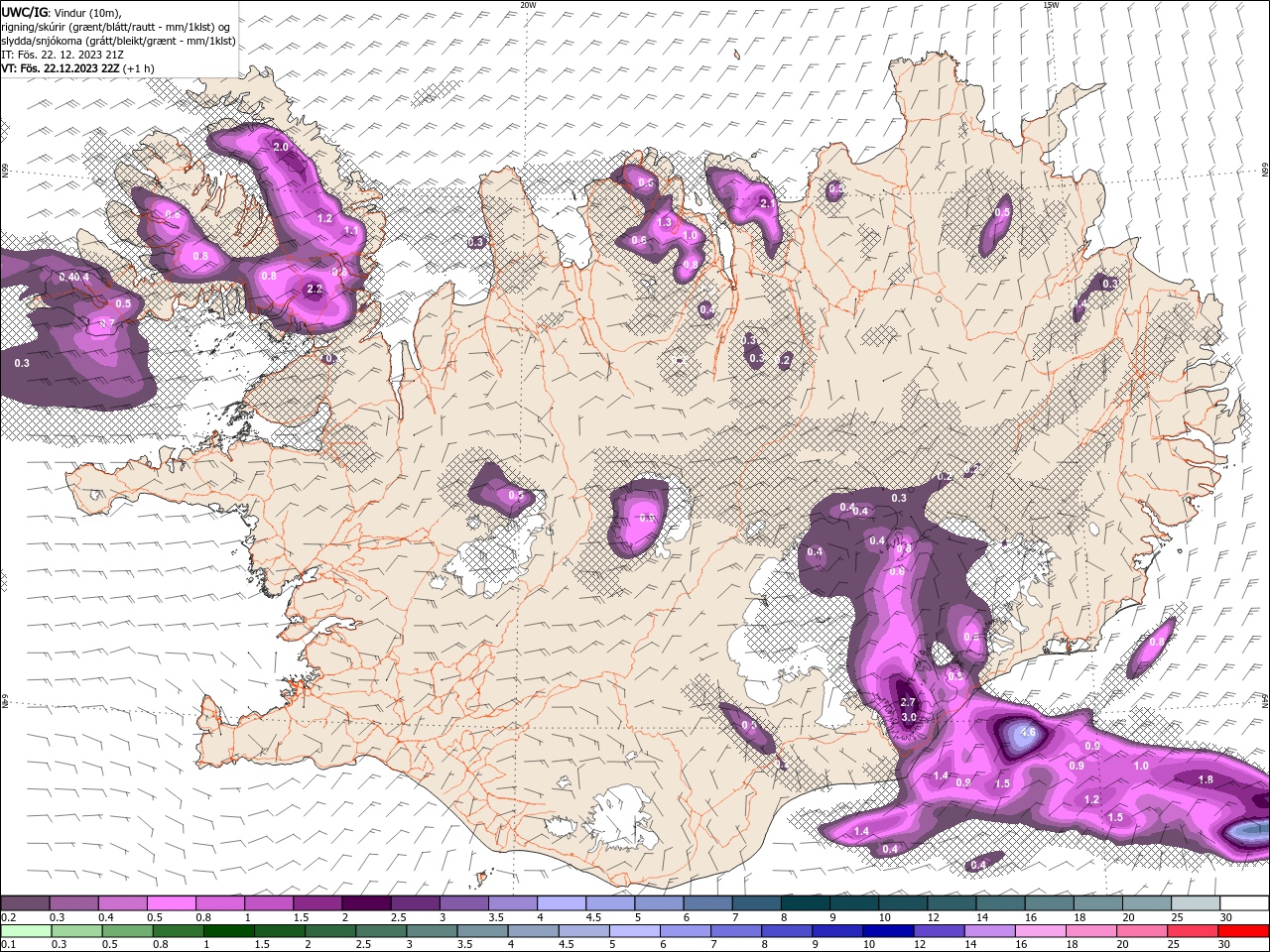1270x952 pixels.
Task: Click the UWC/IG title text
Action: (24, 12)
